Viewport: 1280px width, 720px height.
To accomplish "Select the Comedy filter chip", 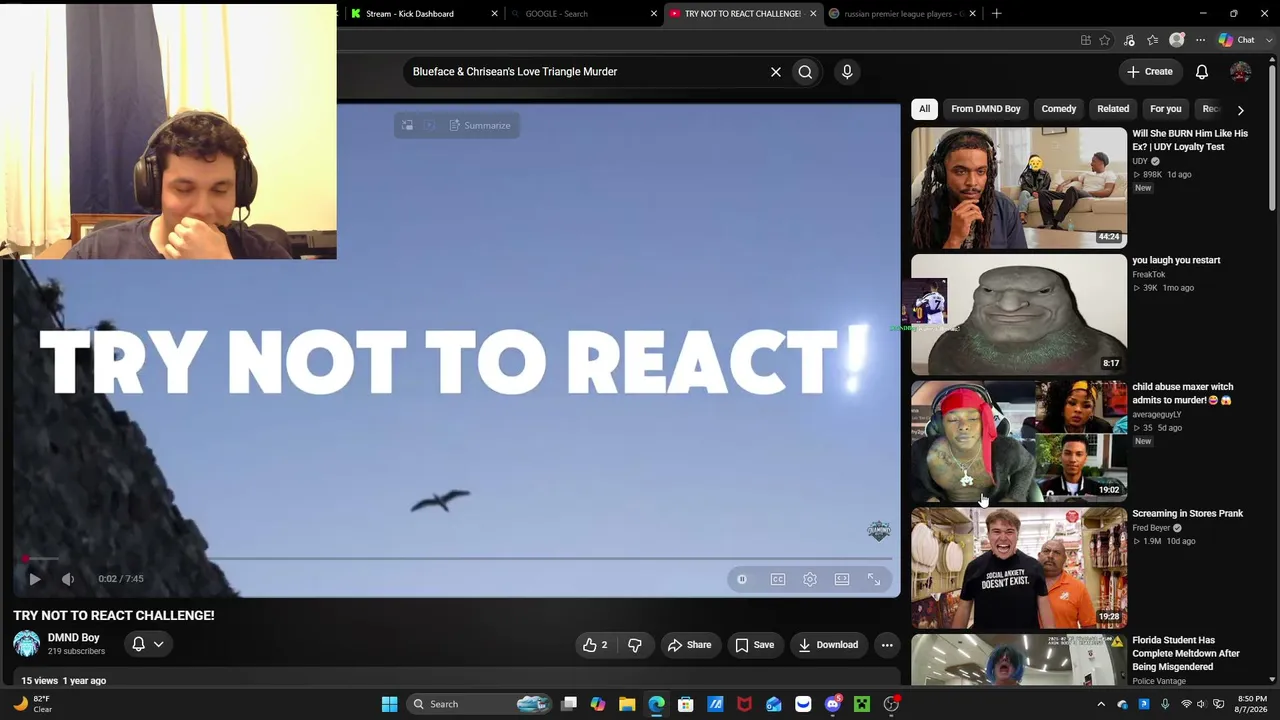I will click(x=1059, y=109).
